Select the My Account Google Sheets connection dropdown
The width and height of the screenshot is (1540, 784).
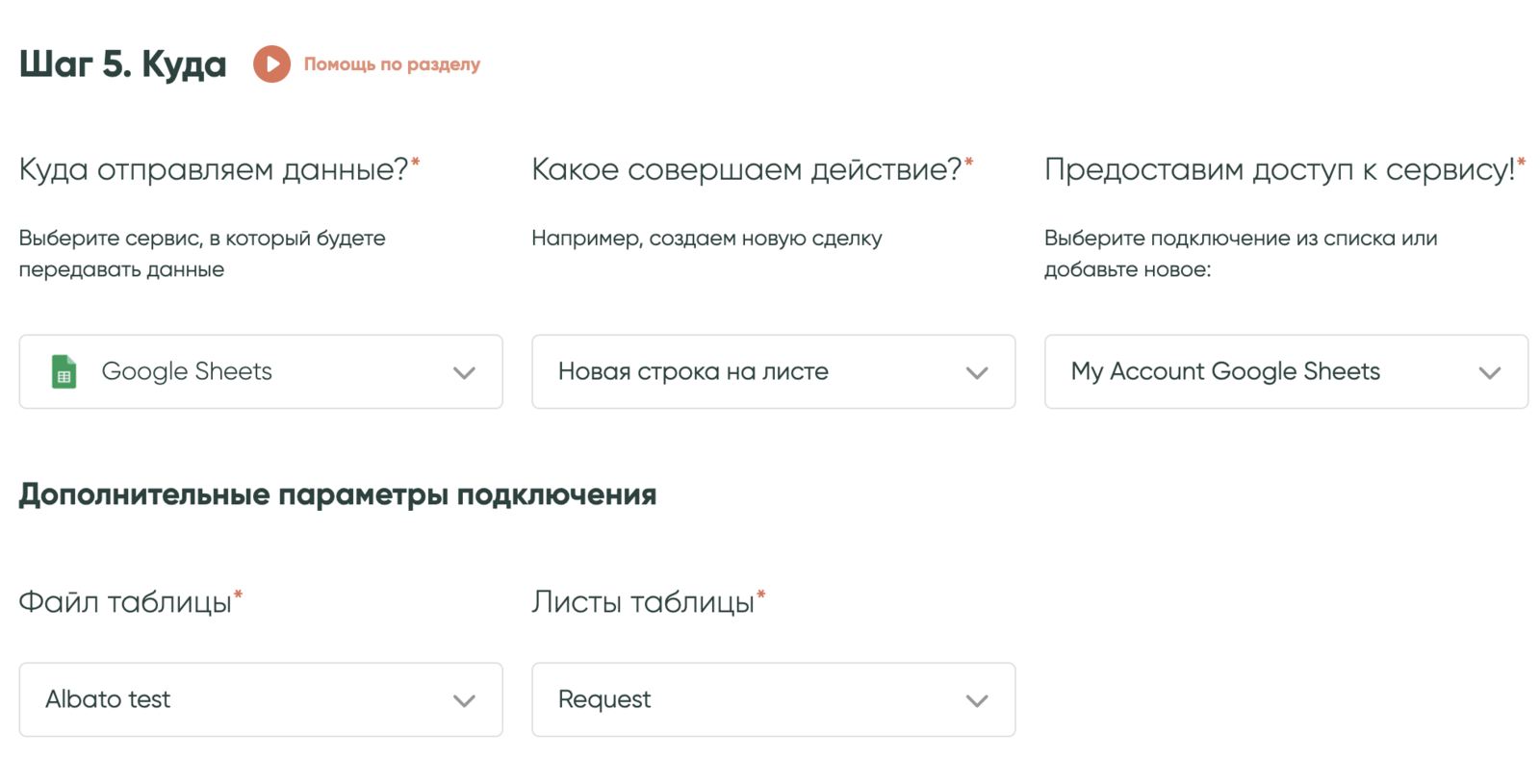tap(1261, 372)
